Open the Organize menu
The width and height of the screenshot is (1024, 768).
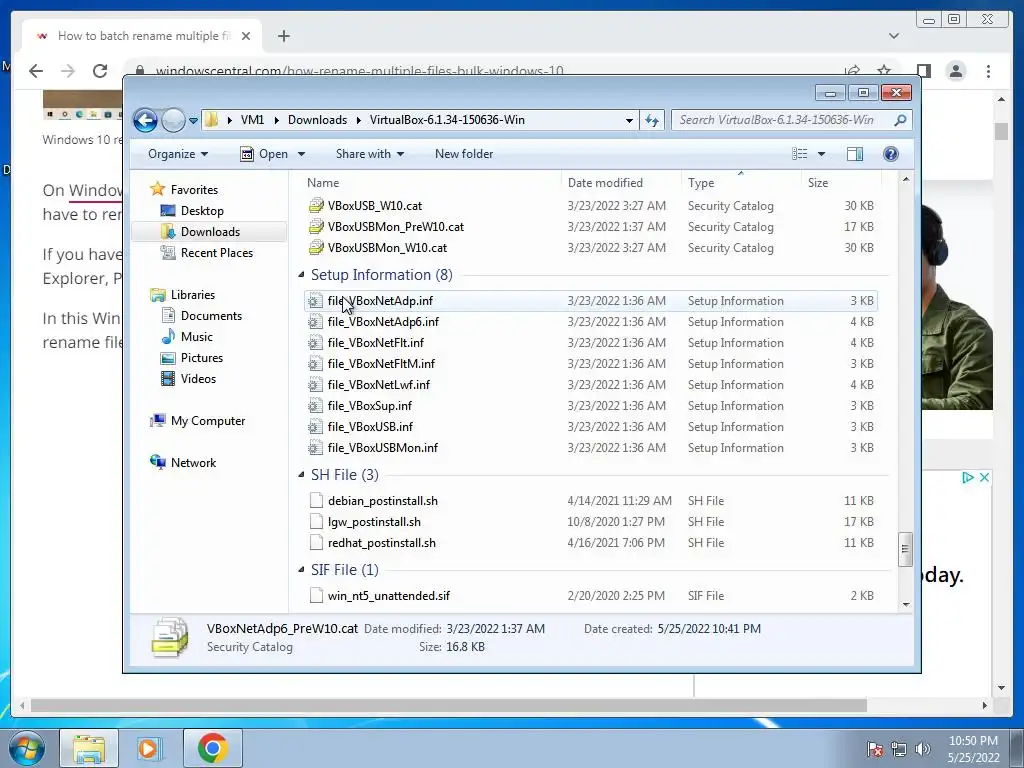point(178,154)
